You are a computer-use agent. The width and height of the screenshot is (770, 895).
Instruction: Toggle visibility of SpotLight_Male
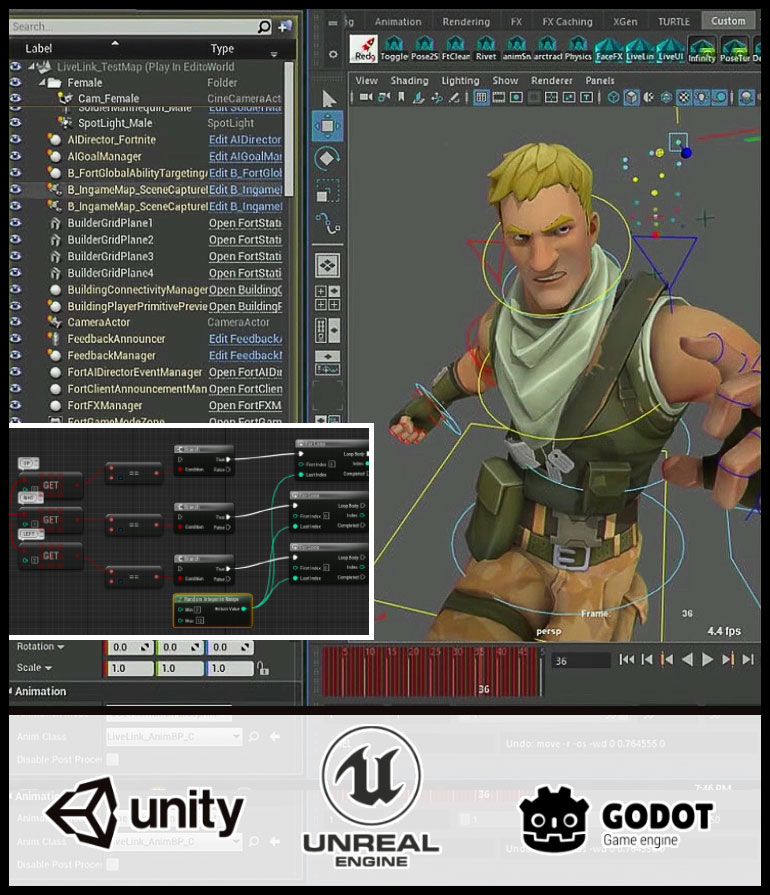click(15, 122)
